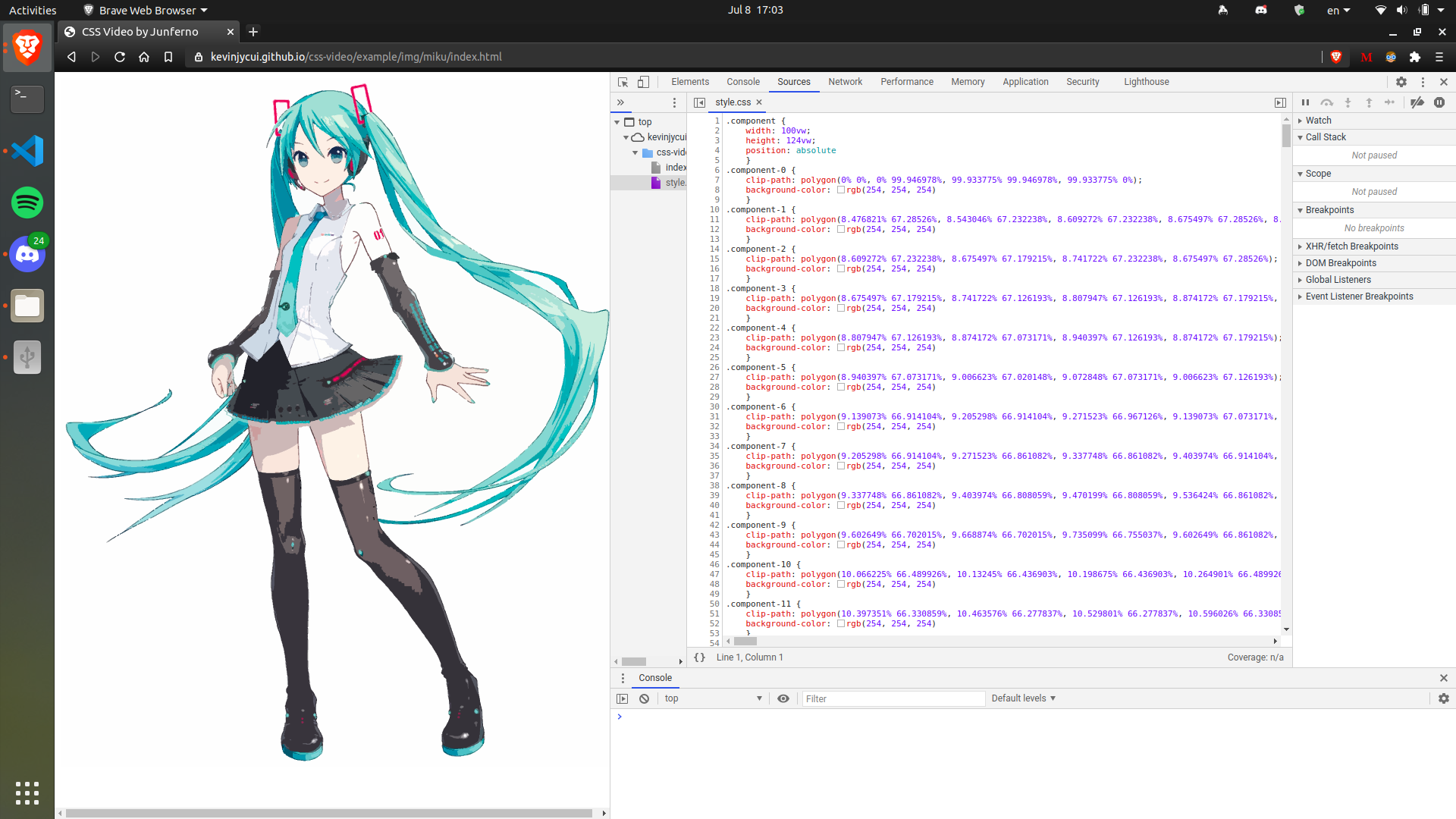Click Brave Shields lion icon in address bar
Image resolution: width=1456 pixels, height=819 pixels.
coord(1336,57)
